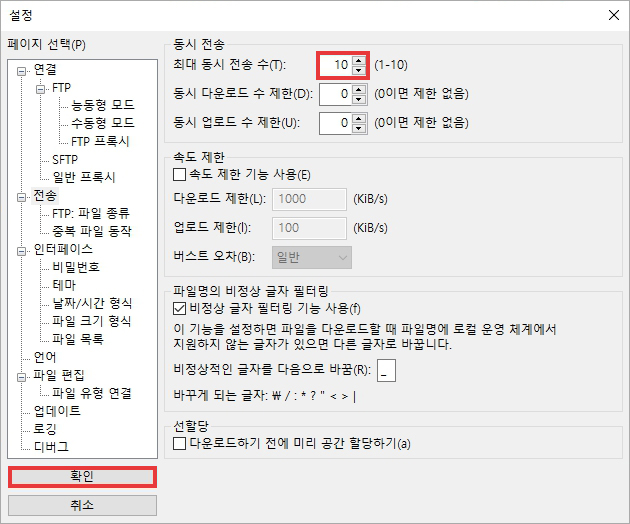The width and height of the screenshot is (630, 524).
Task: Open 테마 settings page
Action: tap(64, 285)
